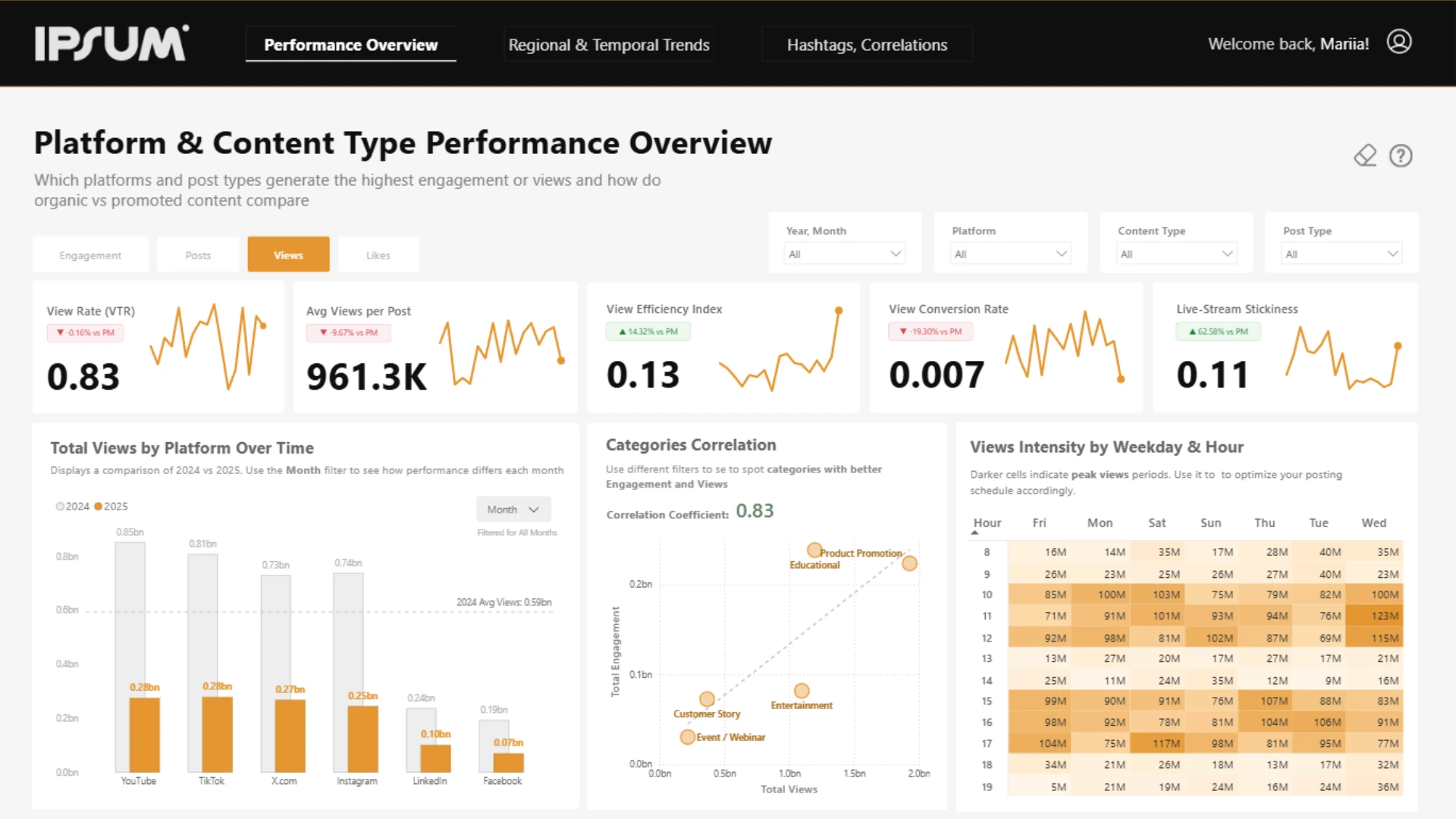
Task: Go to Hashtags, Correlations tab
Action: click(x=867, y=45)
